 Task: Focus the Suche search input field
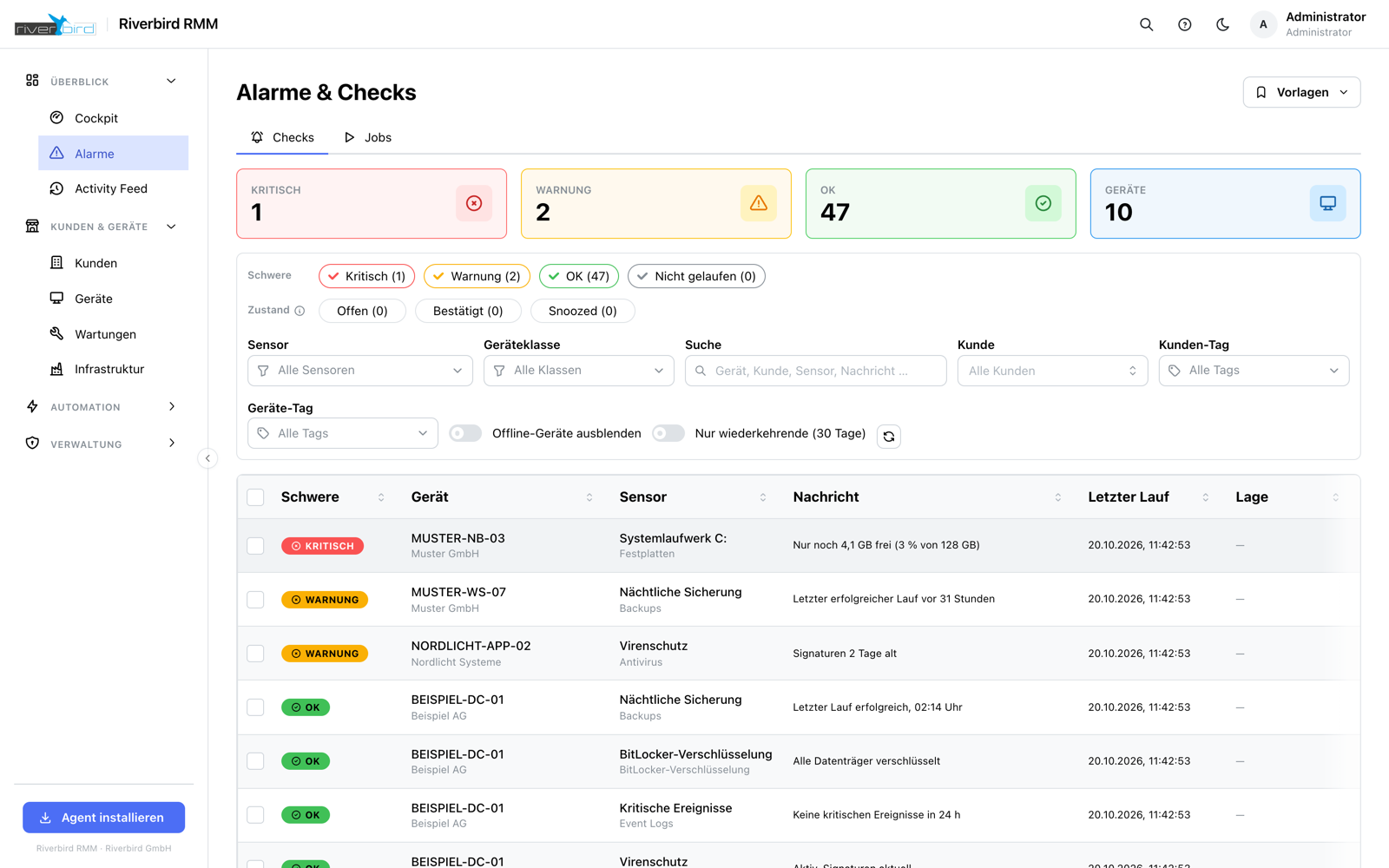[x=816, y=371]
